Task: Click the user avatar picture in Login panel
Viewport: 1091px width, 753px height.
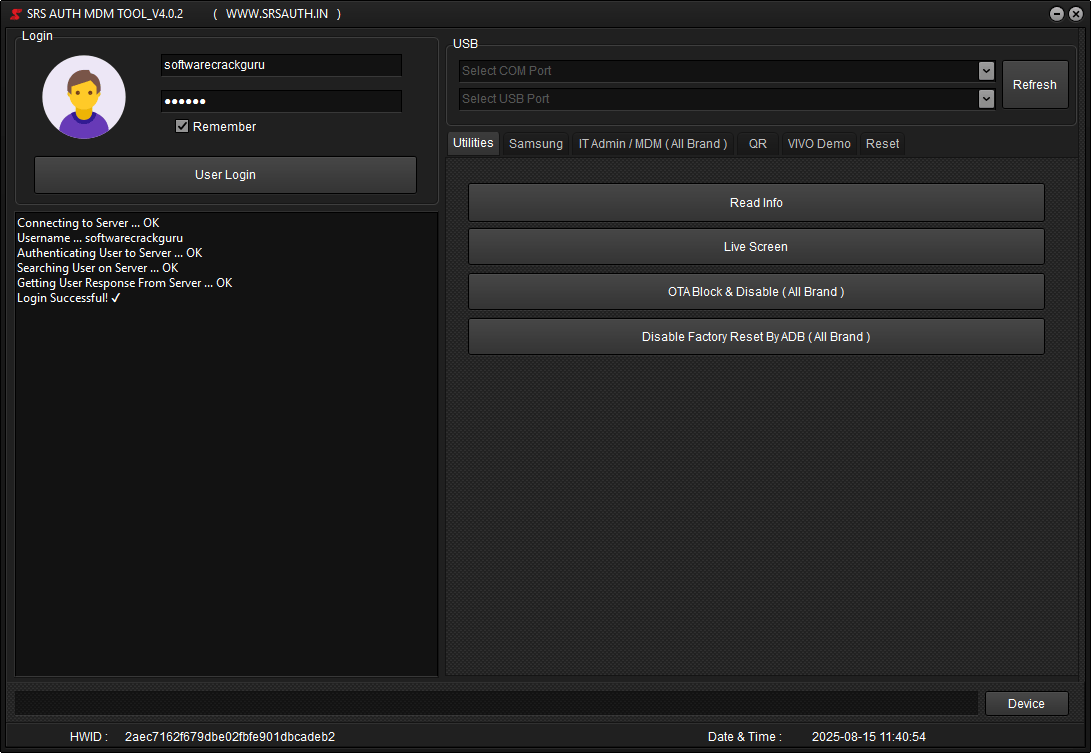Action: (x=83, y=97)
